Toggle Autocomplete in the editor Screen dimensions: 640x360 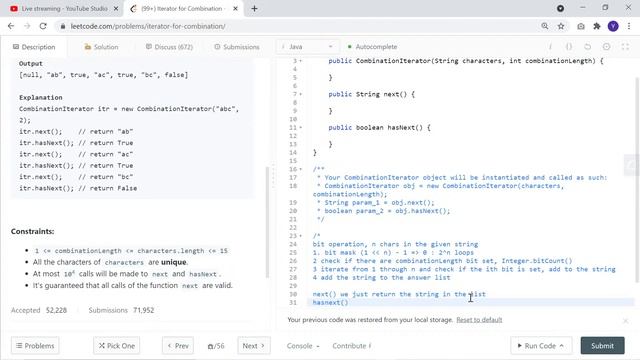(x=372, y=47)
